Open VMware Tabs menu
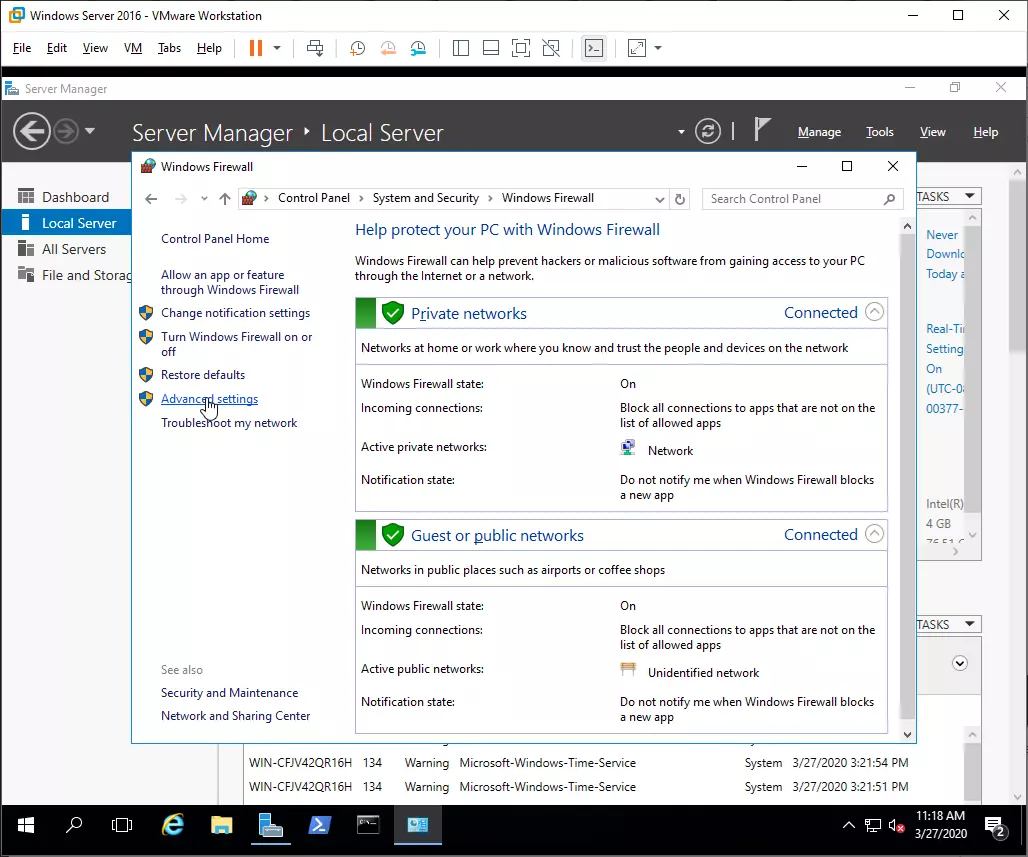 point(169,48)
